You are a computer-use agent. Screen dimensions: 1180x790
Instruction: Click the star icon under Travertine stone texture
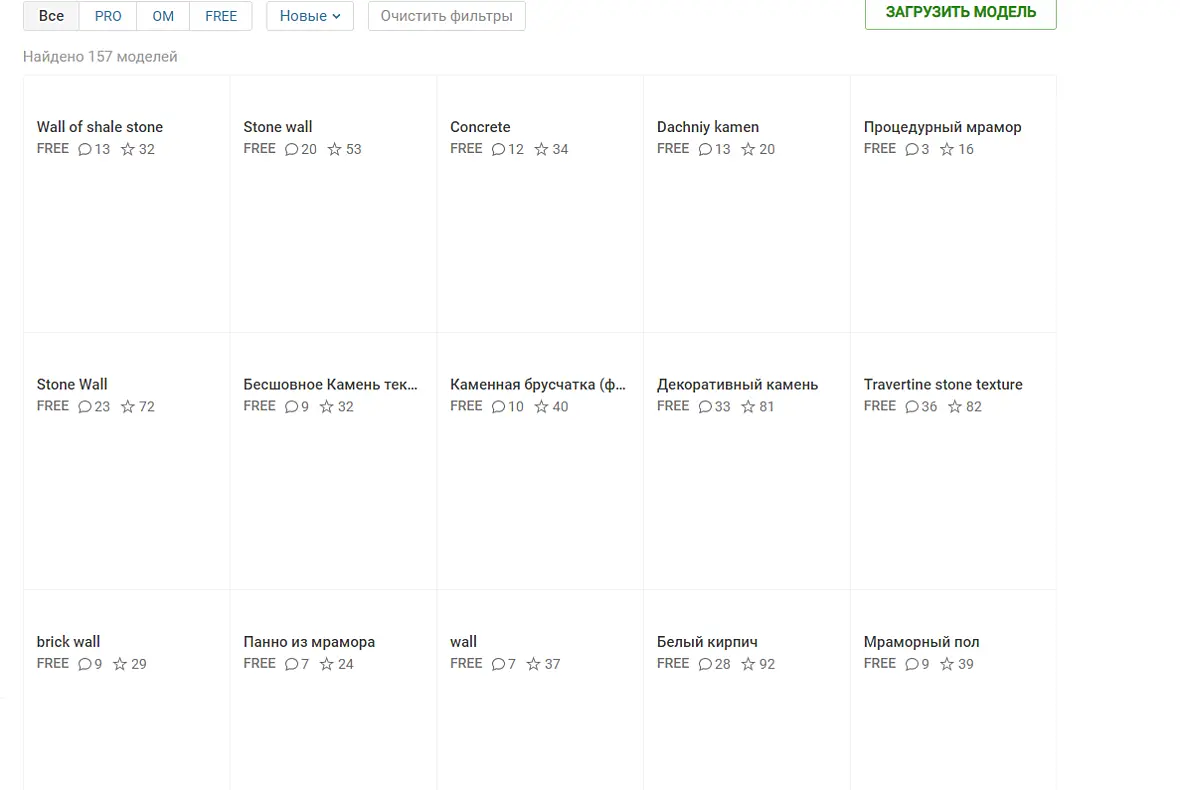coord(954,406)
